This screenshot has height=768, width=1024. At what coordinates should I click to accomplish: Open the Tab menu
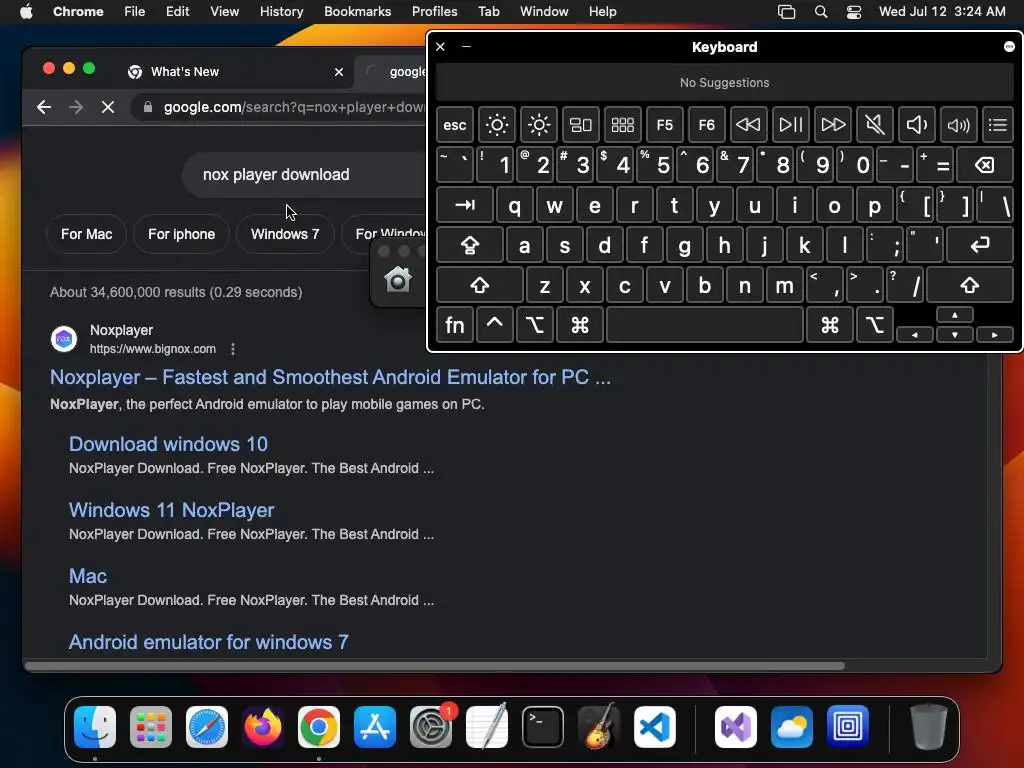488,12
